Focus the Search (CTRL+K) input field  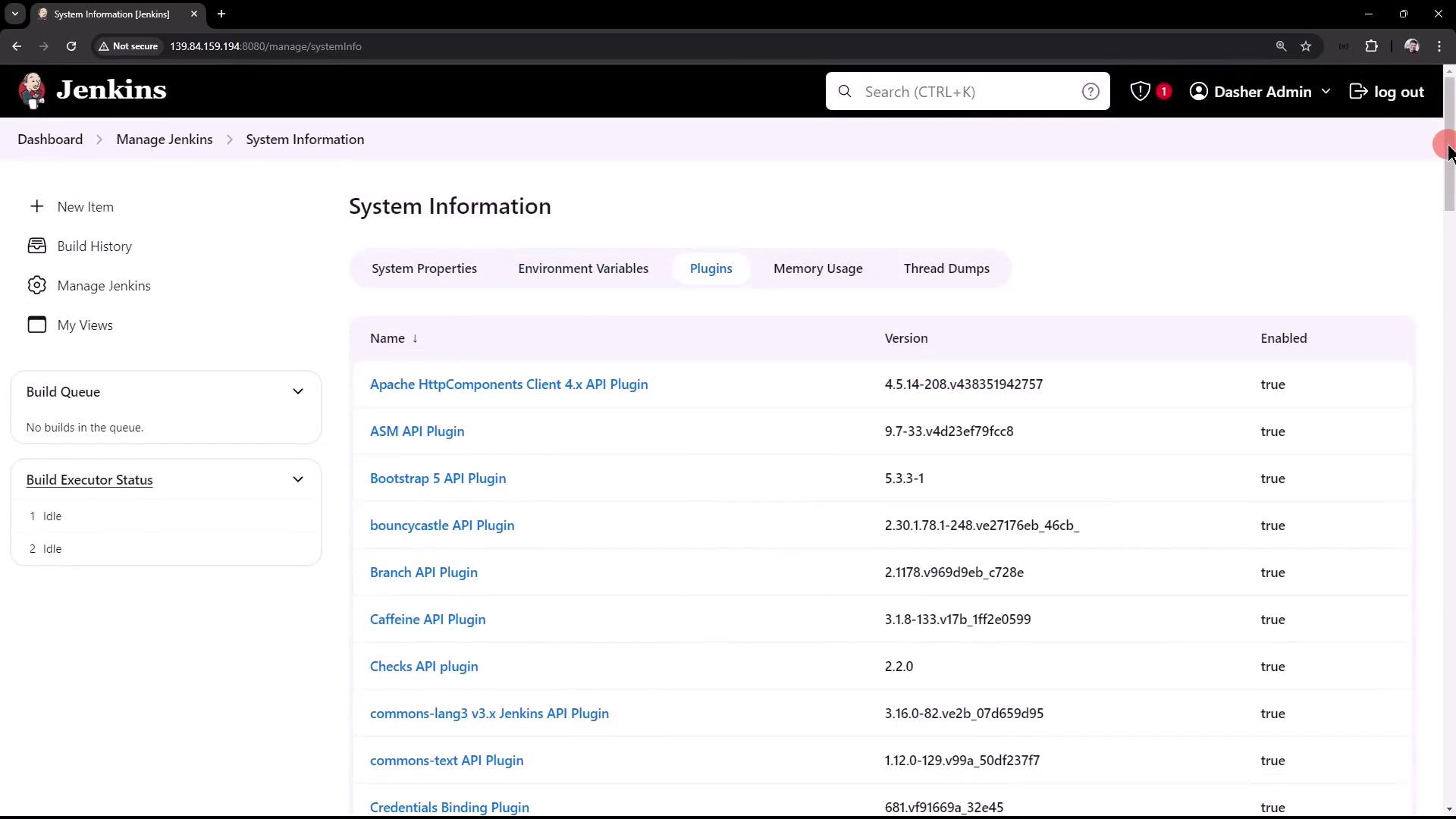pyautogui.click(x=963, y=92)
